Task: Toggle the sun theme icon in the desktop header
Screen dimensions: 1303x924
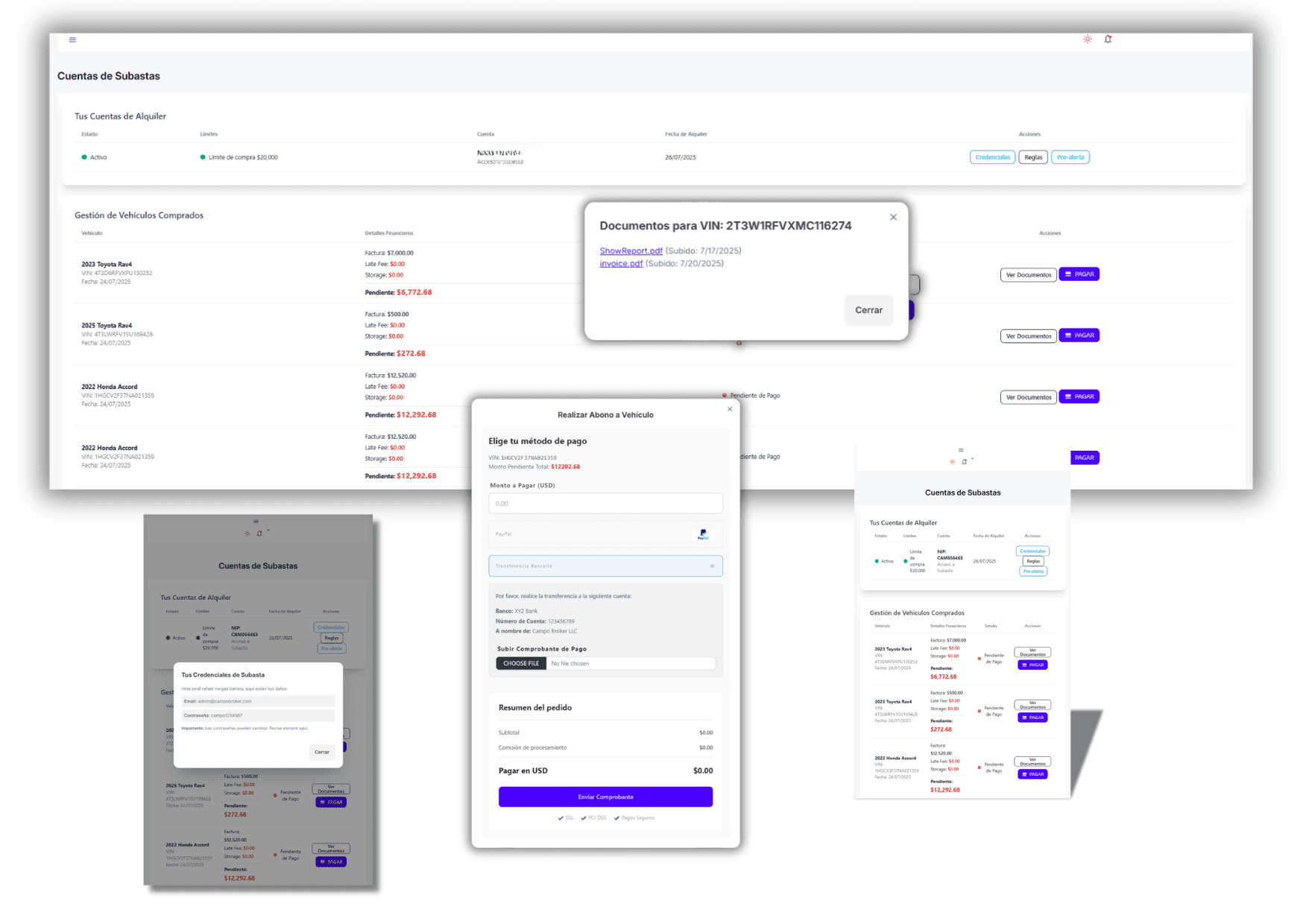Action: [1088, 39]
